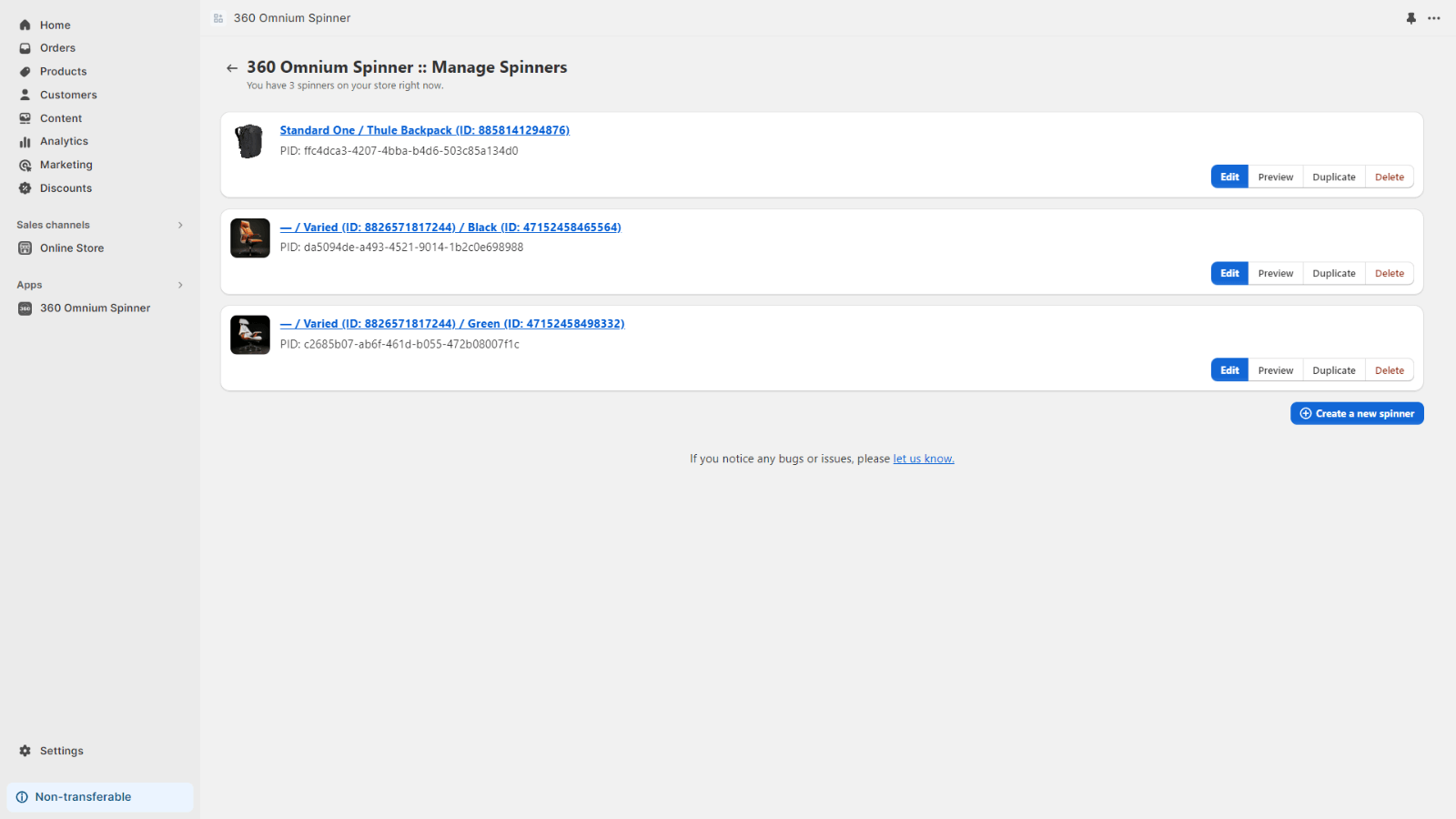Click the Discounts badge icon
The image size is (1456, 819).
[25, 188]
